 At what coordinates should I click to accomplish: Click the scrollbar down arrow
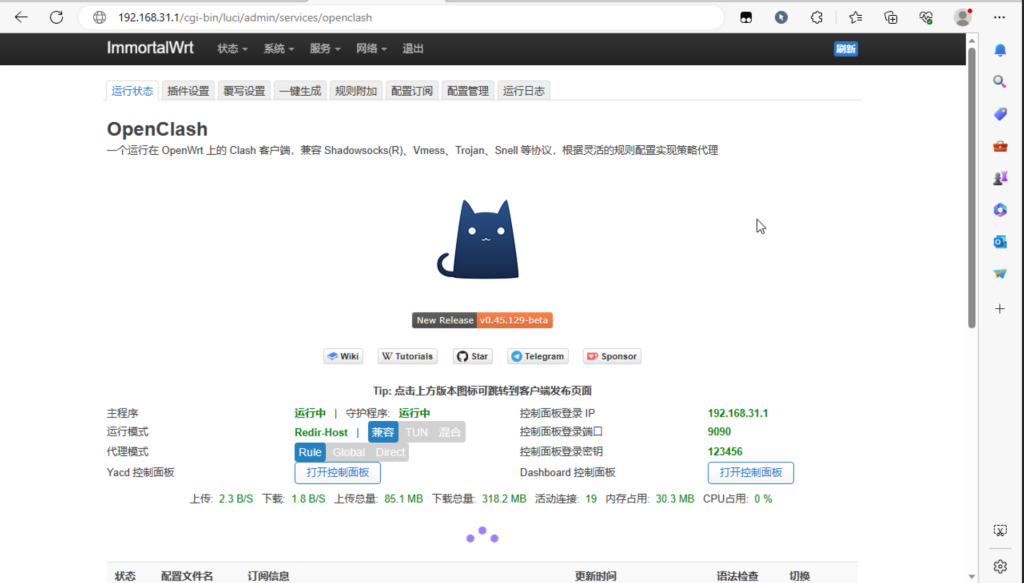[x=972, y=576]
